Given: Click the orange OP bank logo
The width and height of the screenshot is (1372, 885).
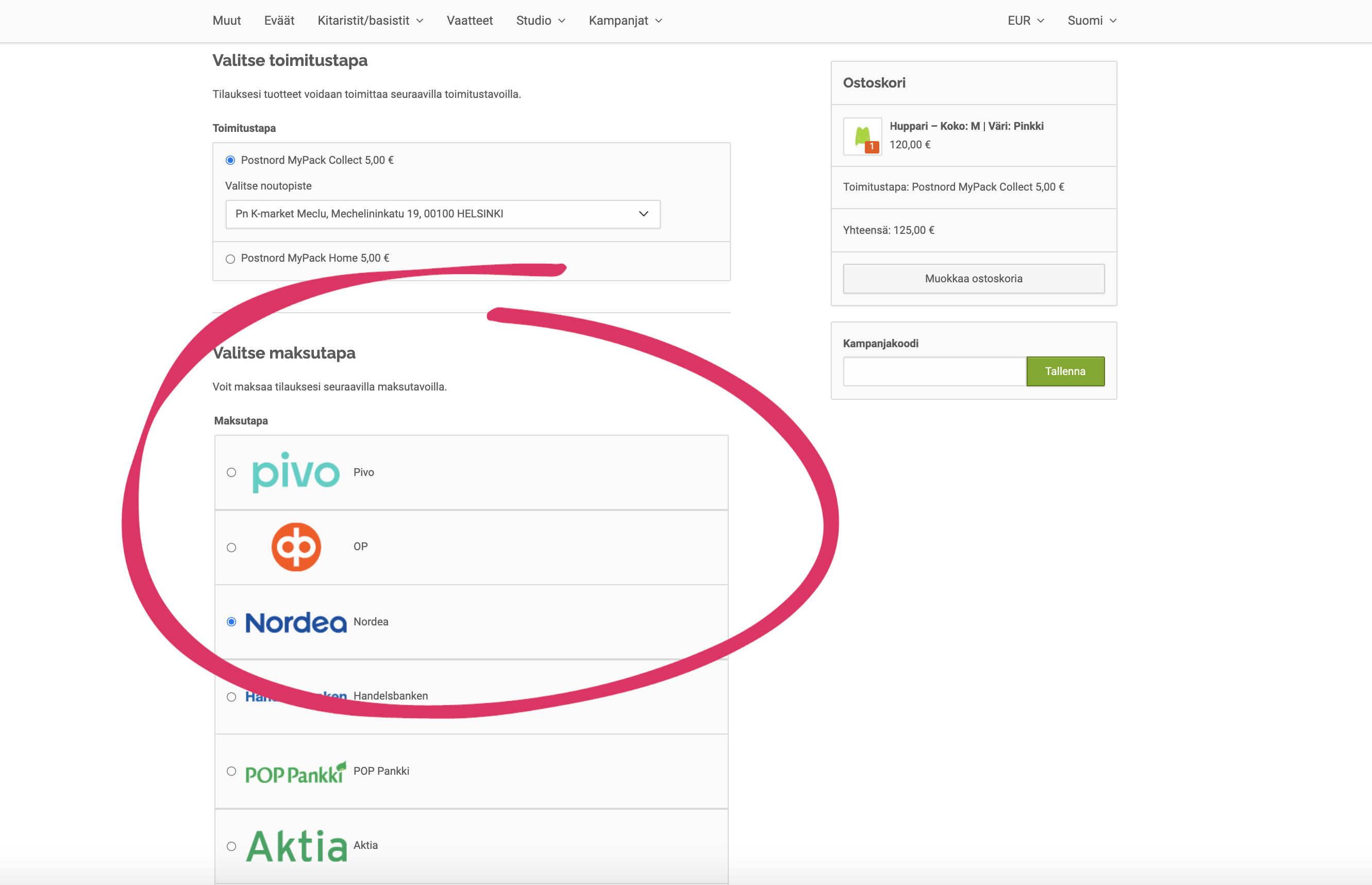Looking at the screenshot, I should tap(295, 547).
